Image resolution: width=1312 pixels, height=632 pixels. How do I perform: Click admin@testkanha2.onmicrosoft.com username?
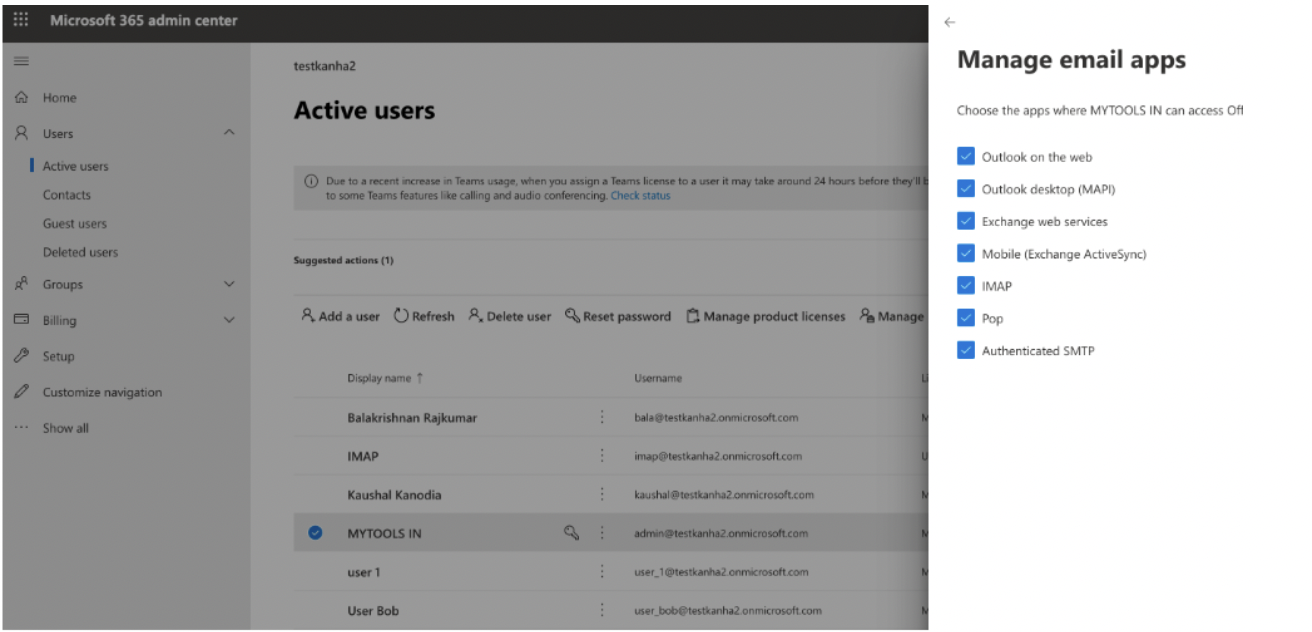721,533
